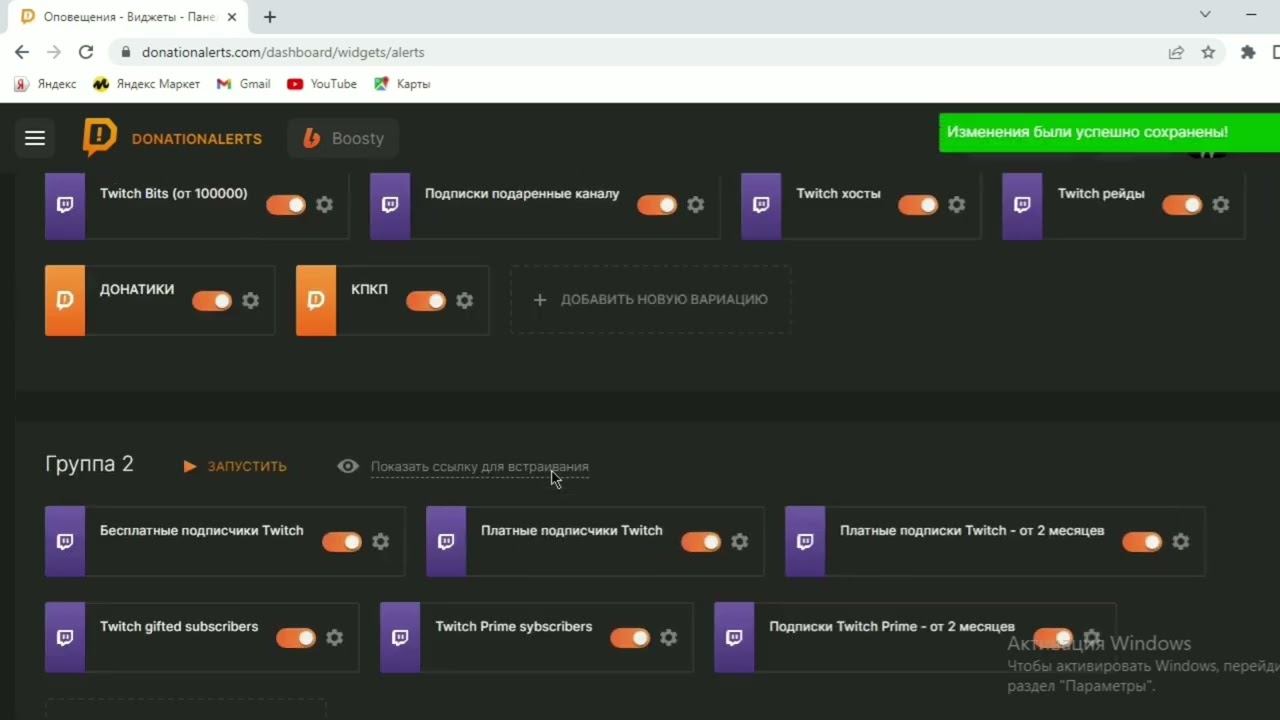The image size is (1280, 720).
Task: Toggle the КПКП variation off
Action: pyautogui.click(x=426, y=301)
